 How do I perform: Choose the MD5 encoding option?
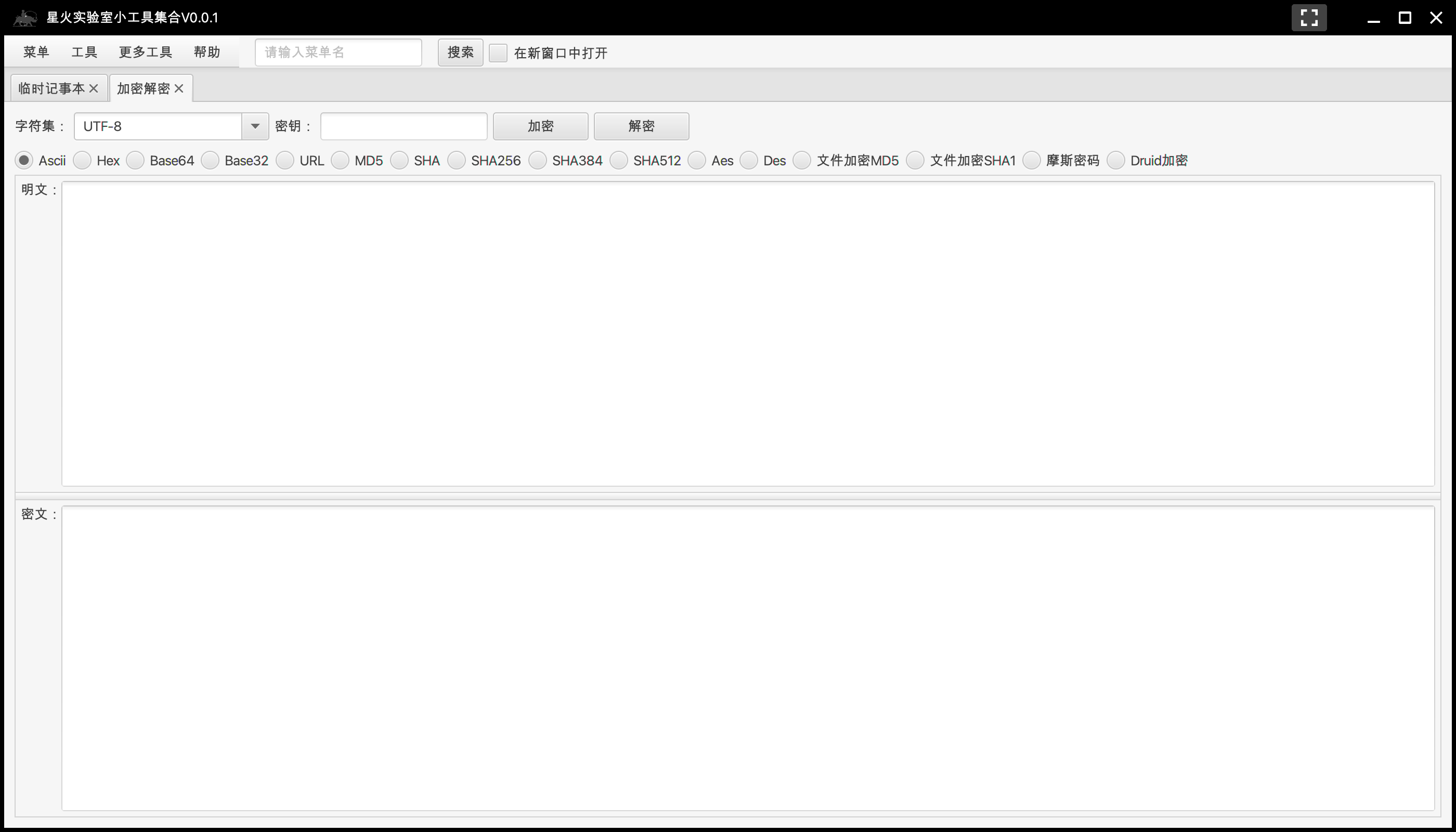coord(340,161)
